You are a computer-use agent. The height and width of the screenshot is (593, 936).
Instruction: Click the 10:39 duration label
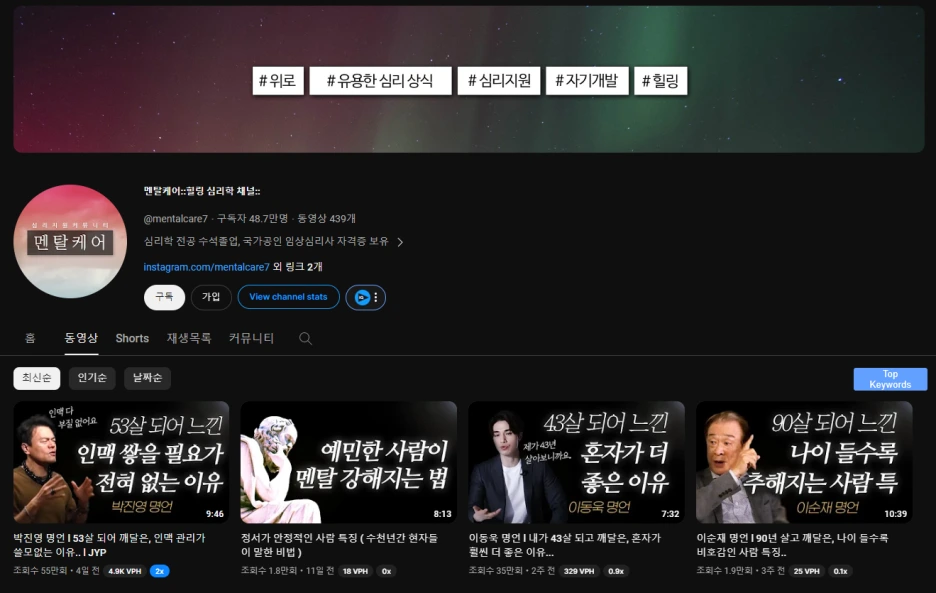[895, 514]
